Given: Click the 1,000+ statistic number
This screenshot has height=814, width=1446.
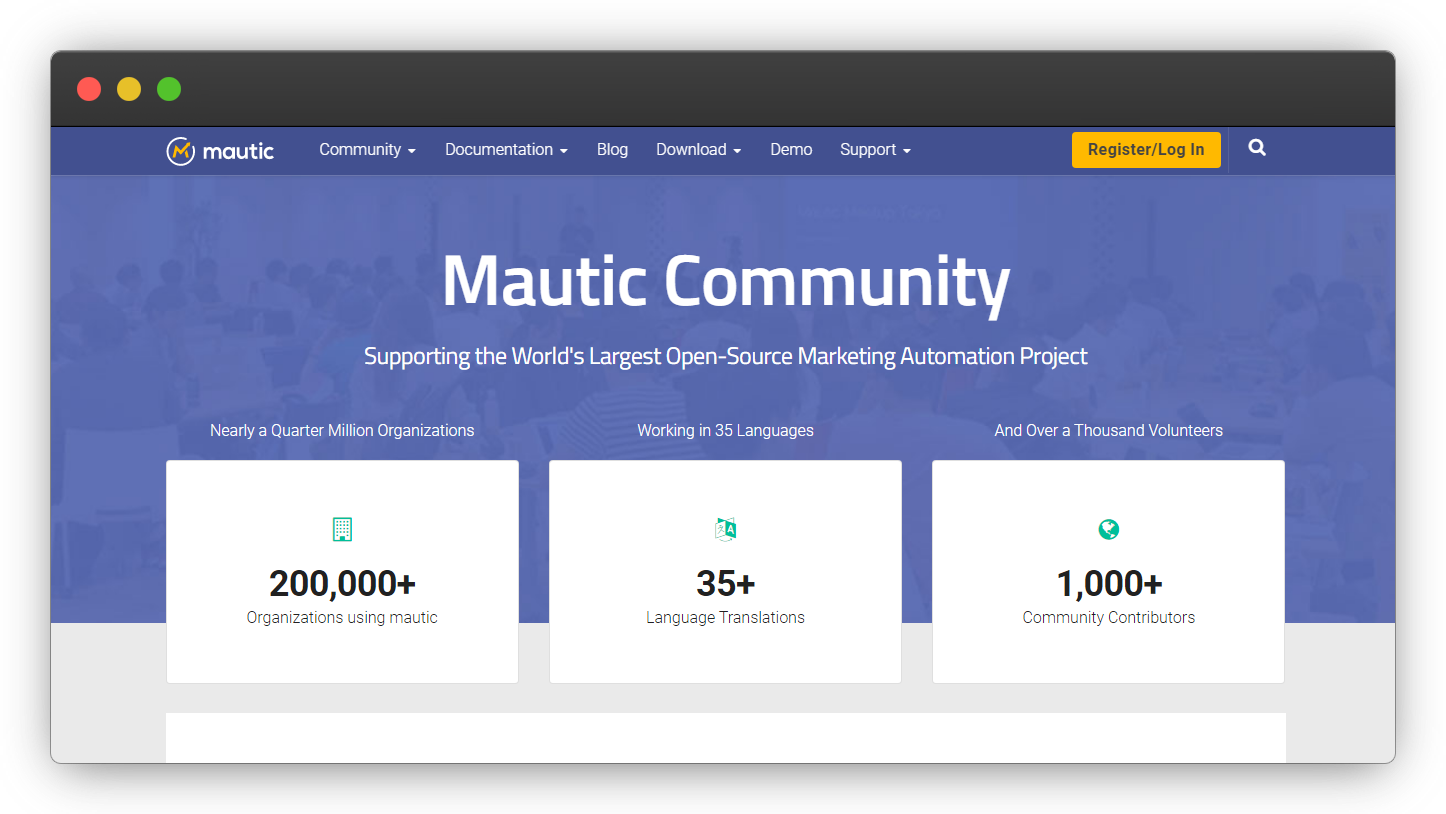Looking at the screenshot, I should pos(1108,583).
